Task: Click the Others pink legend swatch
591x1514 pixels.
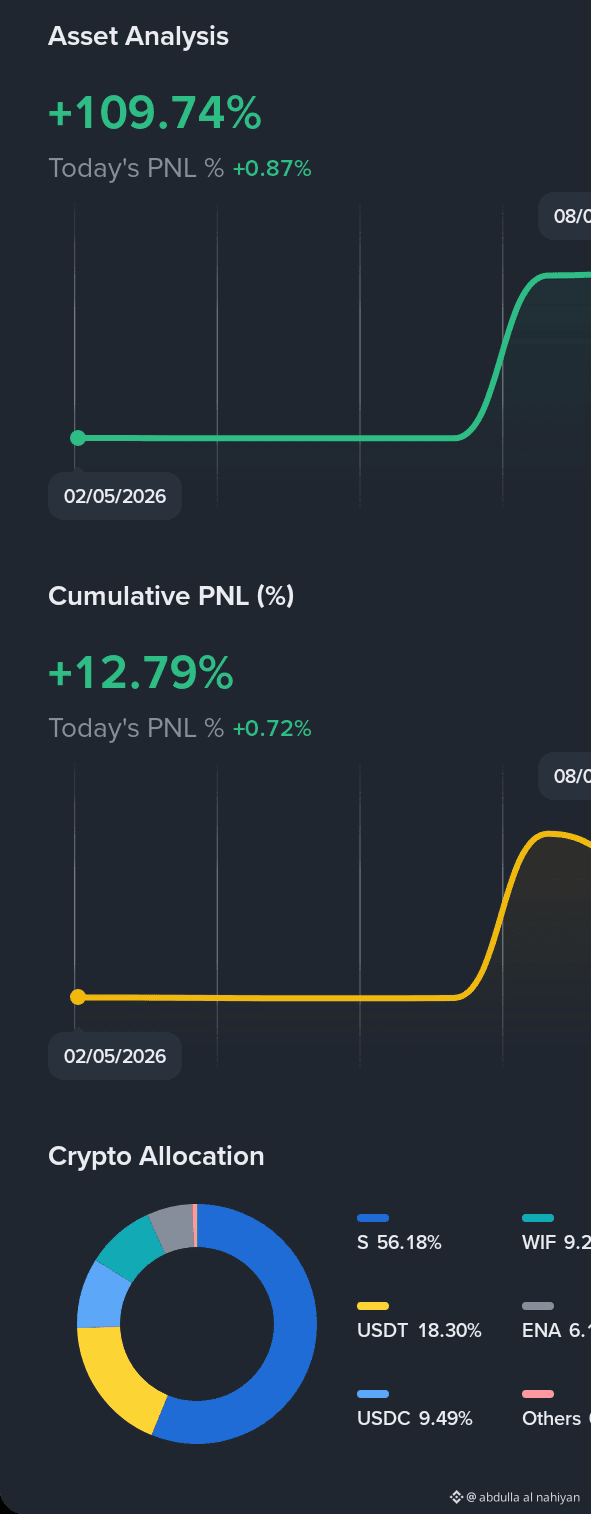Action: [538, 1394]
